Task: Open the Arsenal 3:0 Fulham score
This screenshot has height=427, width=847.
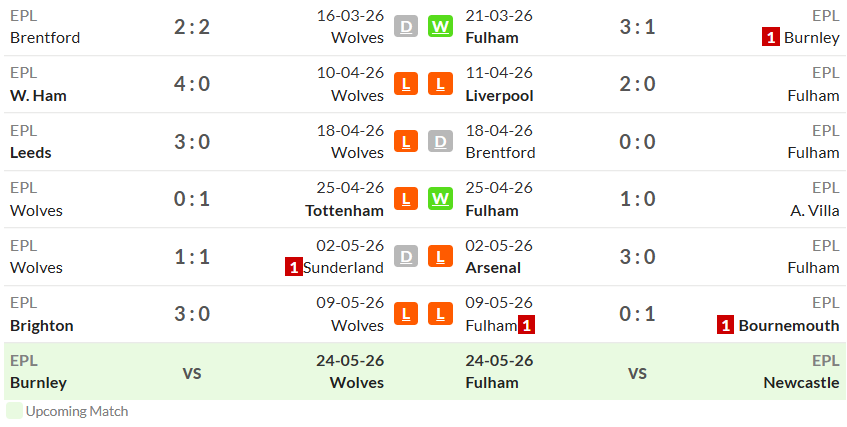Action: (637, 256)
